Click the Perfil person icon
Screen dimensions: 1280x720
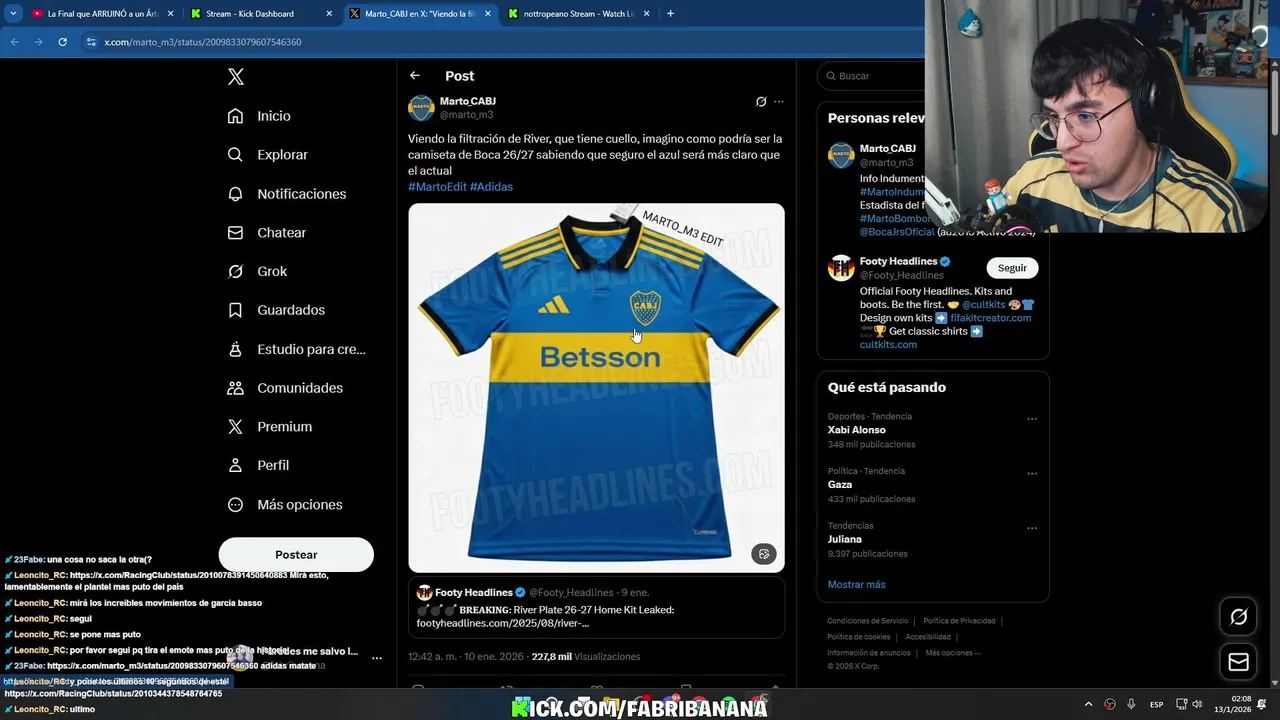[235, 465]
